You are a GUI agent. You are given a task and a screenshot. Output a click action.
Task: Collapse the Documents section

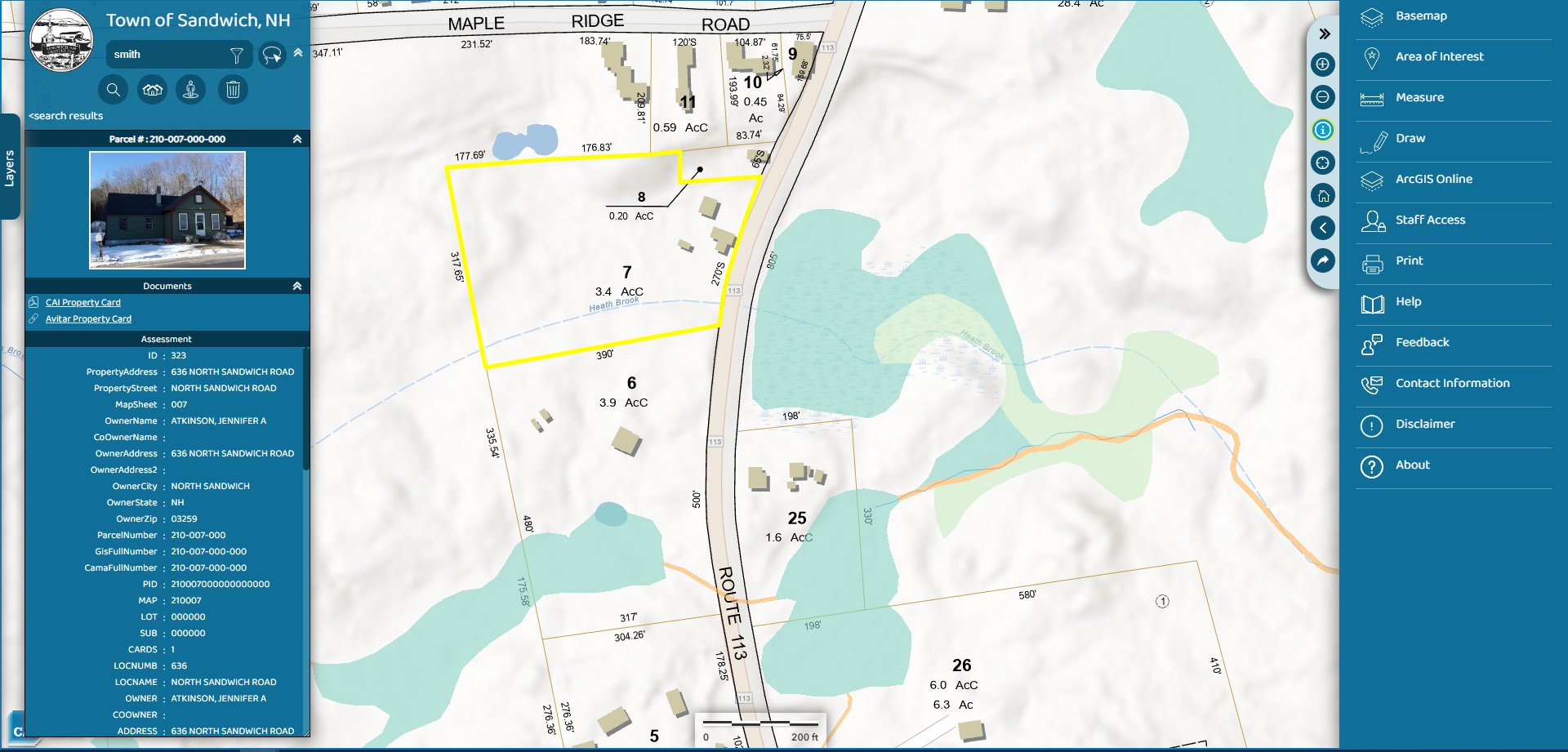[x=297, y=286]
